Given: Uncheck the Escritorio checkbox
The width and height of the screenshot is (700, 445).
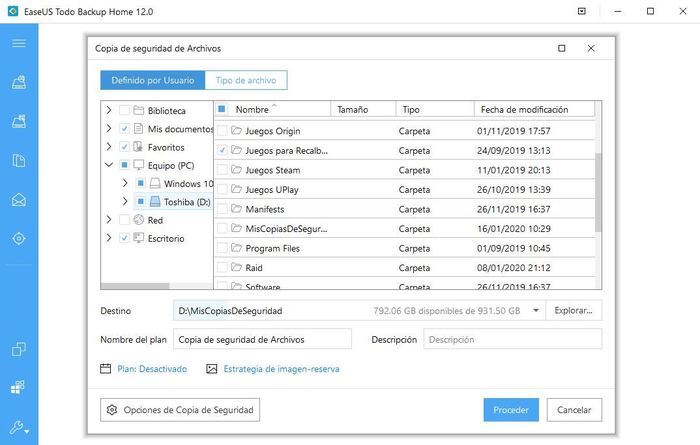Looking at the screenshot, I should pyautogui.click(x=125, y=238).
